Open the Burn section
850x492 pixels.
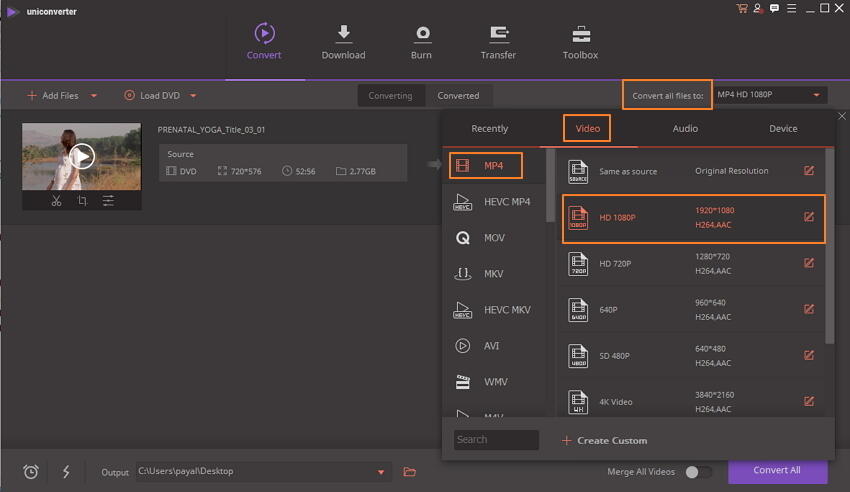pos(421,41)
